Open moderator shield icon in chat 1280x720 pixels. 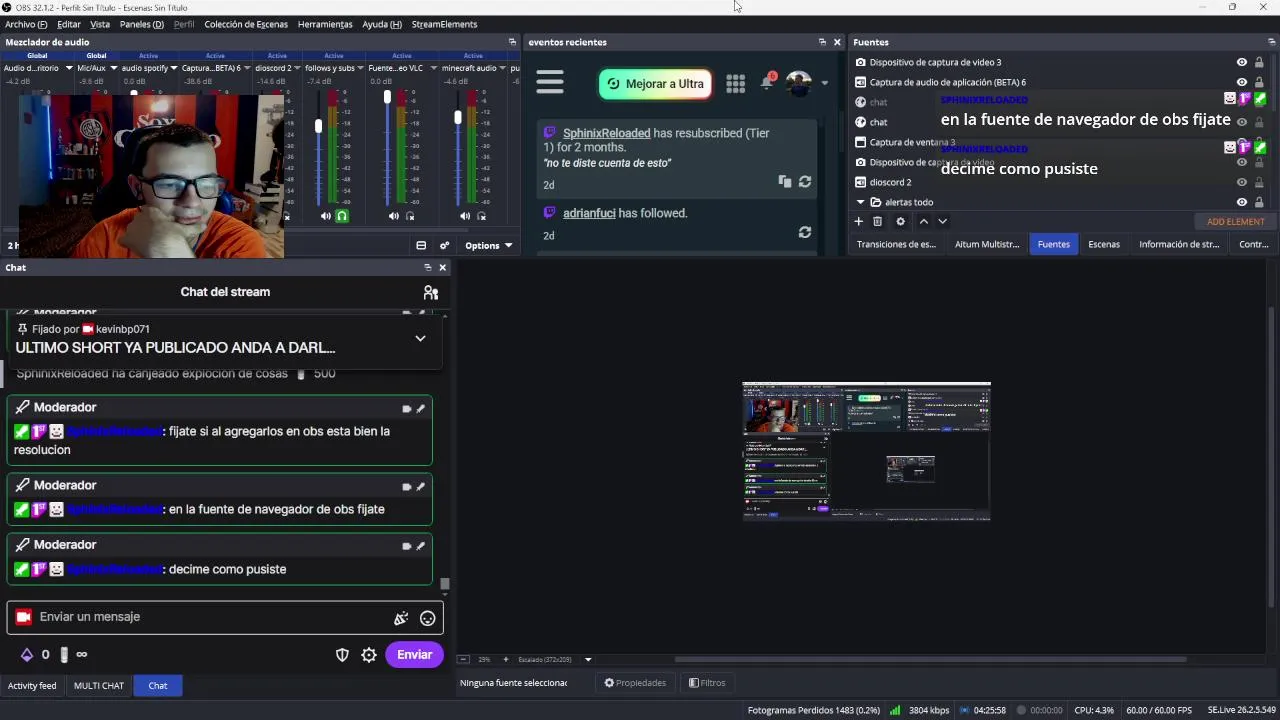click(x=342, y=655)
